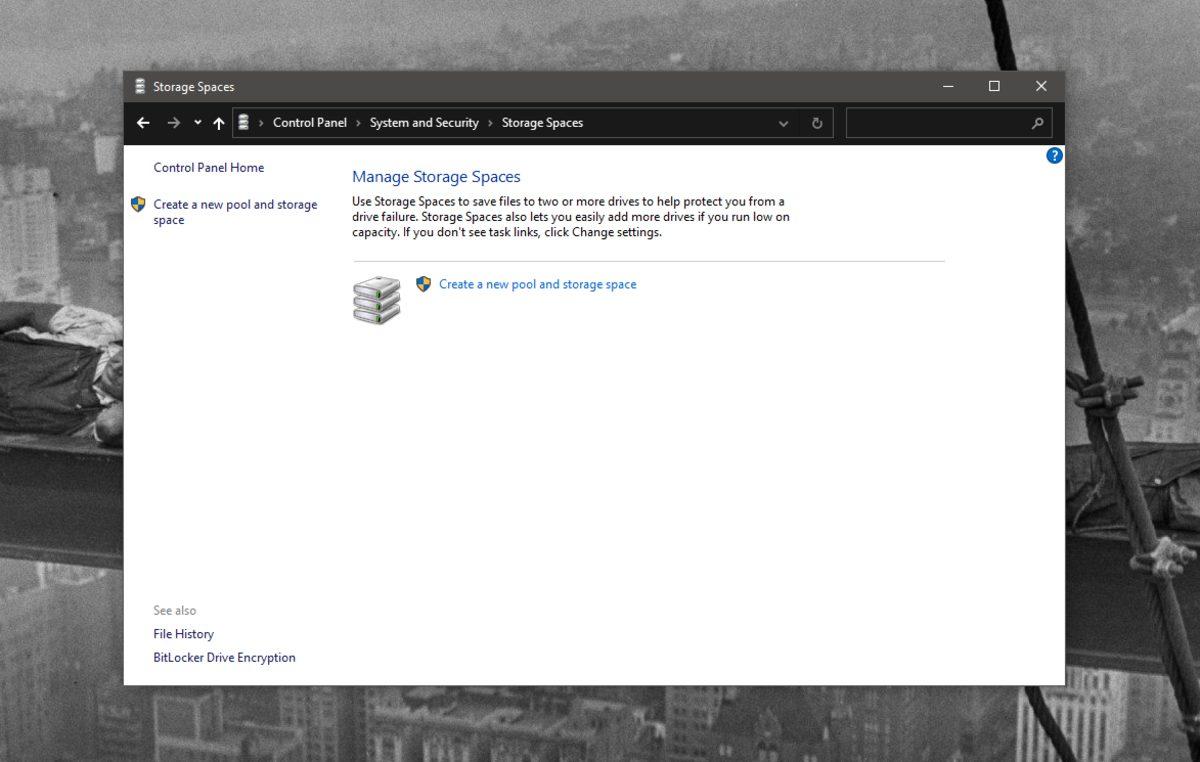Select Control Panel in the breadcrumb path

[x=309, y=123]
